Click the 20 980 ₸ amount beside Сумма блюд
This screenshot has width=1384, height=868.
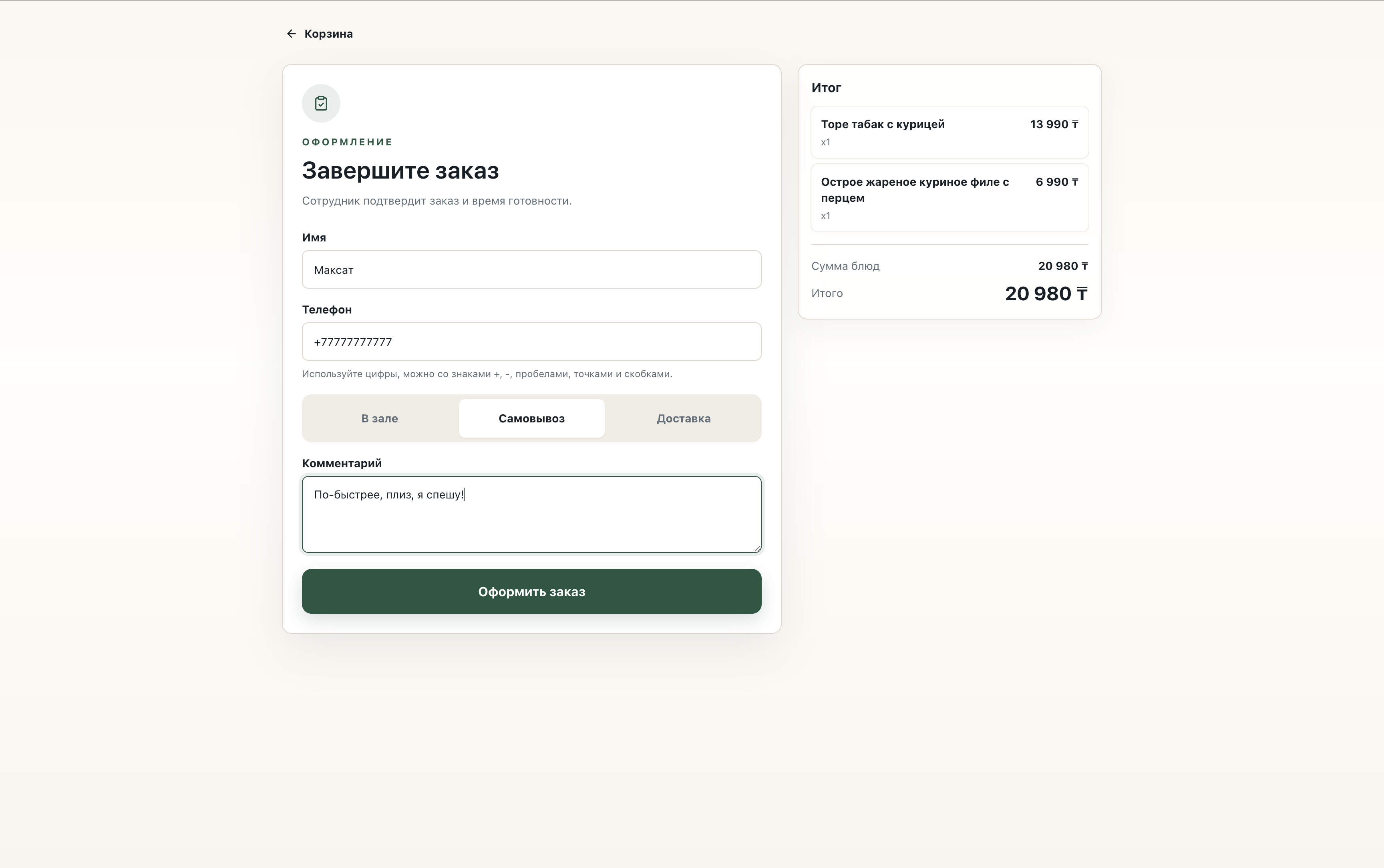point(1062,266)
